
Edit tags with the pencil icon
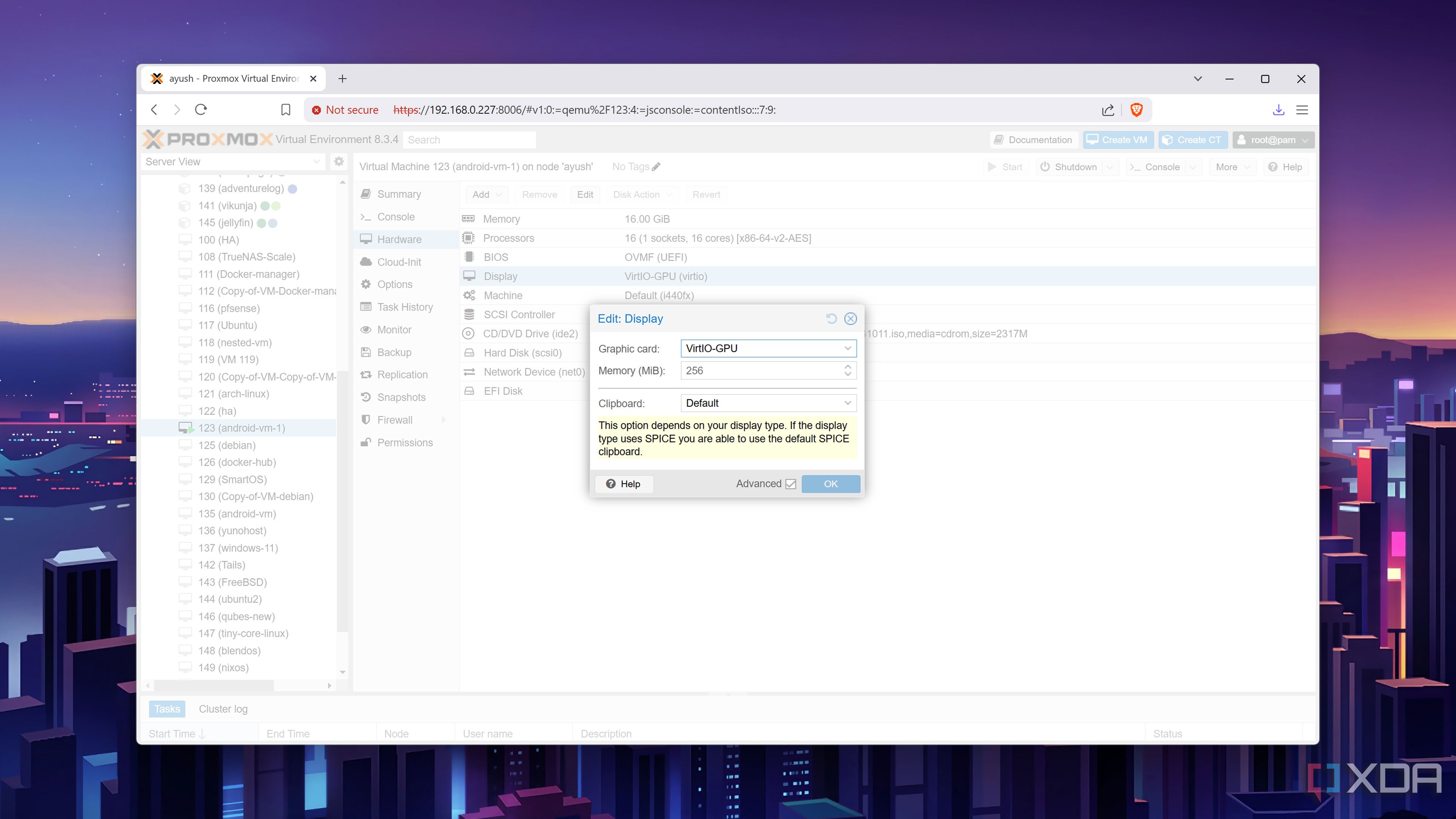pyautogui.click(x=656, y=167)
